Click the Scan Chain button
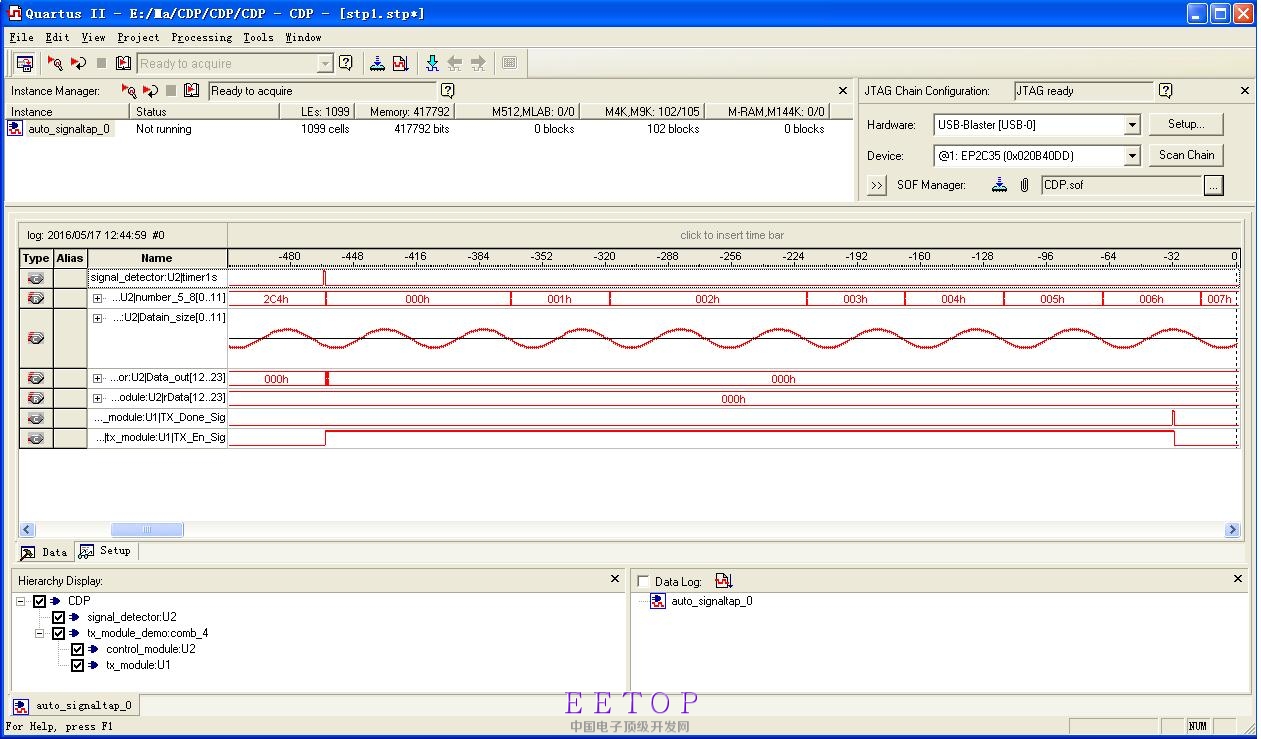The image size is (1261, 739). pos(1186,155)
